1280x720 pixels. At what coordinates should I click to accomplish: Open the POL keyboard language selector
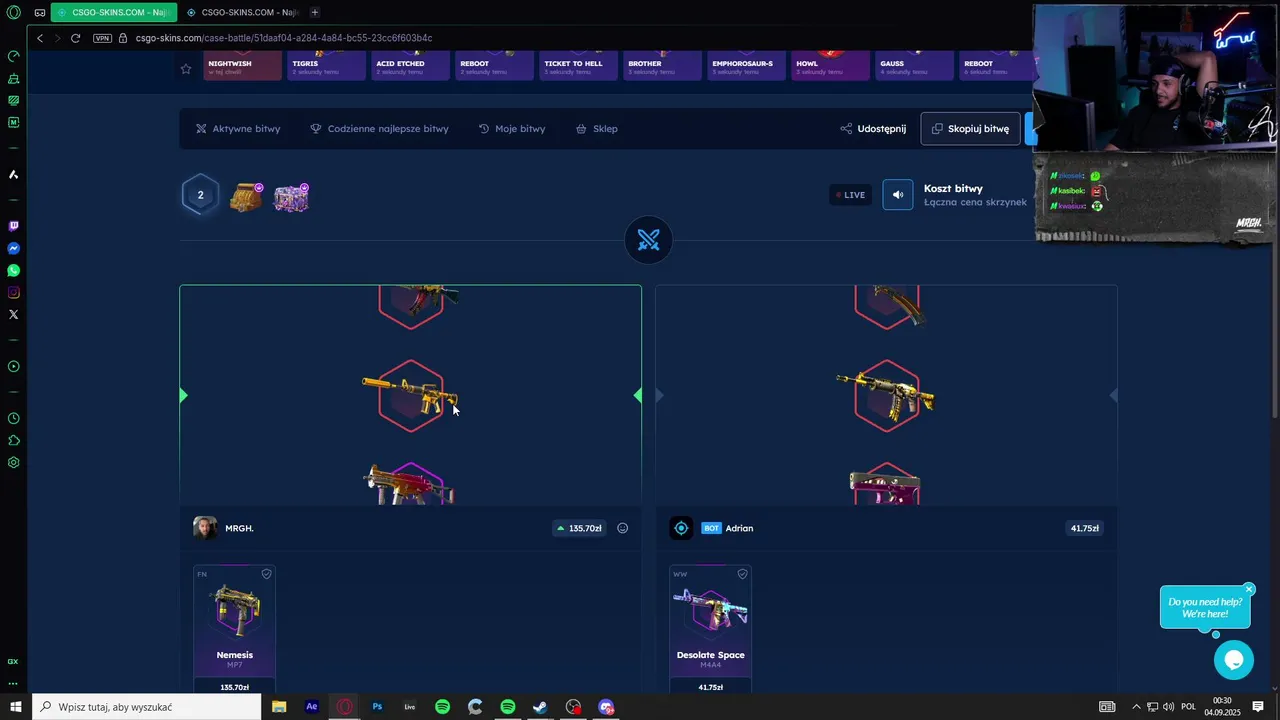click(x=1189, y=707)
